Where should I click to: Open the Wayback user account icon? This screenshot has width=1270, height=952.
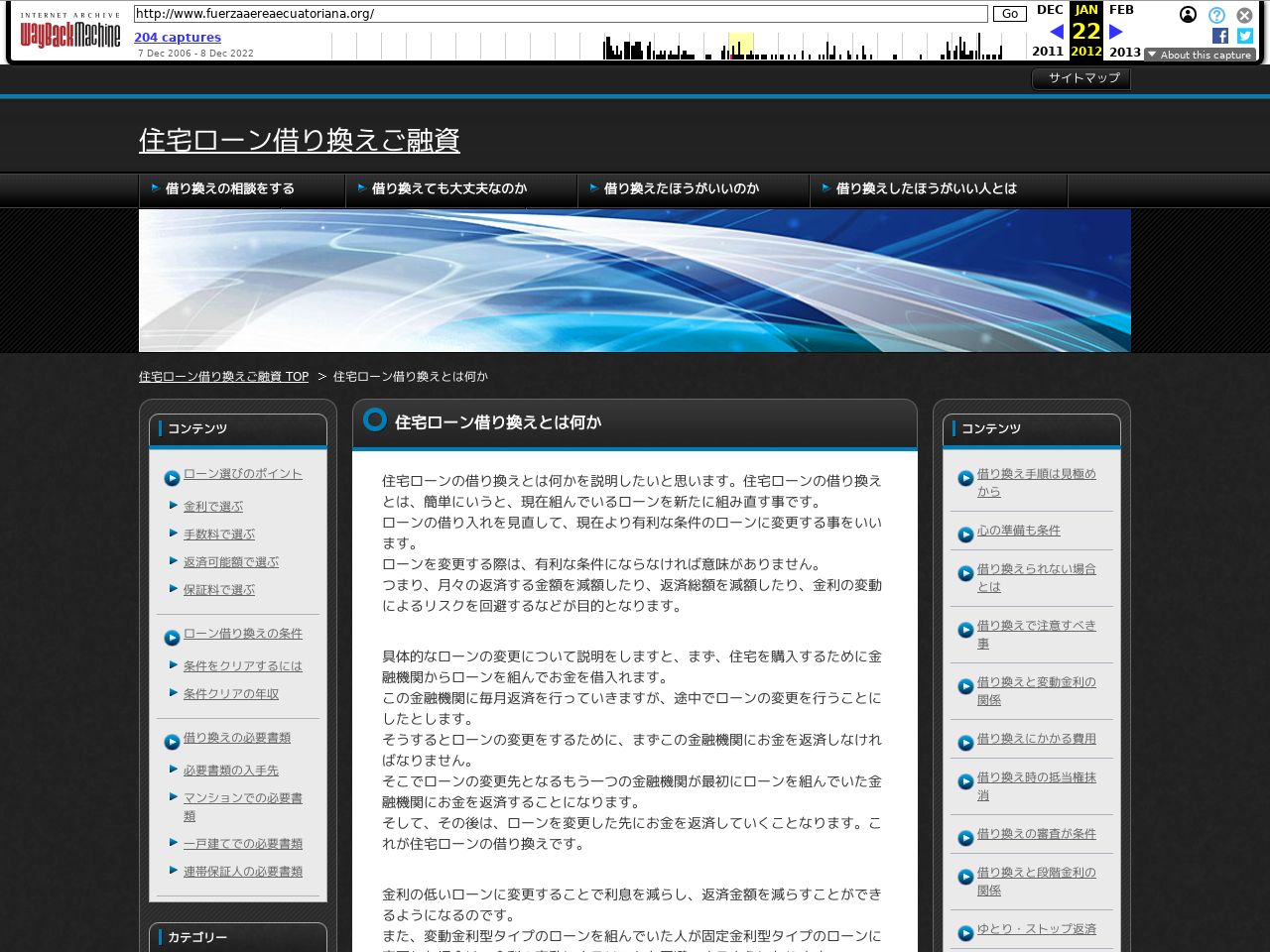point(1188,15)
